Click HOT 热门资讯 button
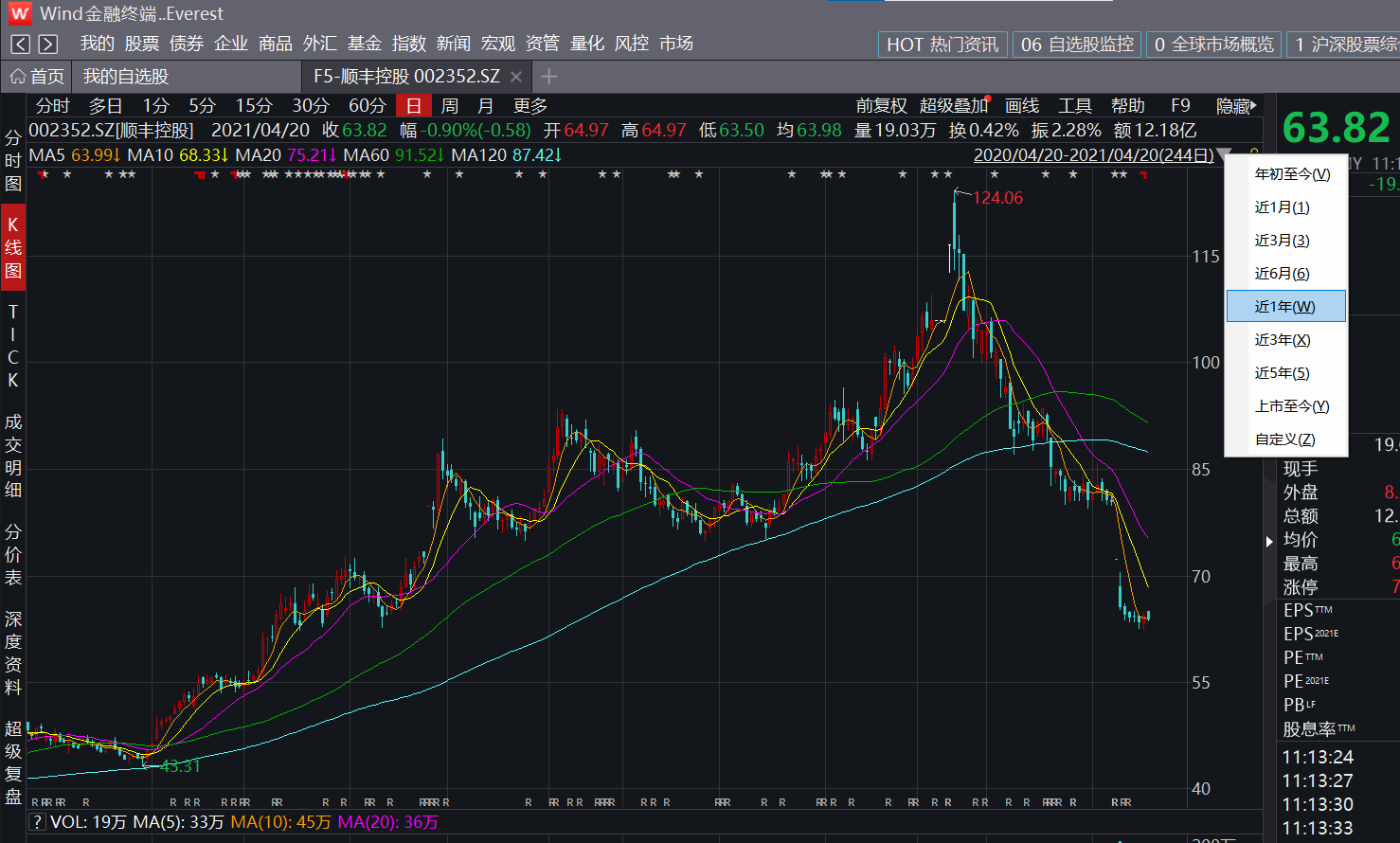Viewport: 1400px width, 843px height. click(x=942, y=45)
